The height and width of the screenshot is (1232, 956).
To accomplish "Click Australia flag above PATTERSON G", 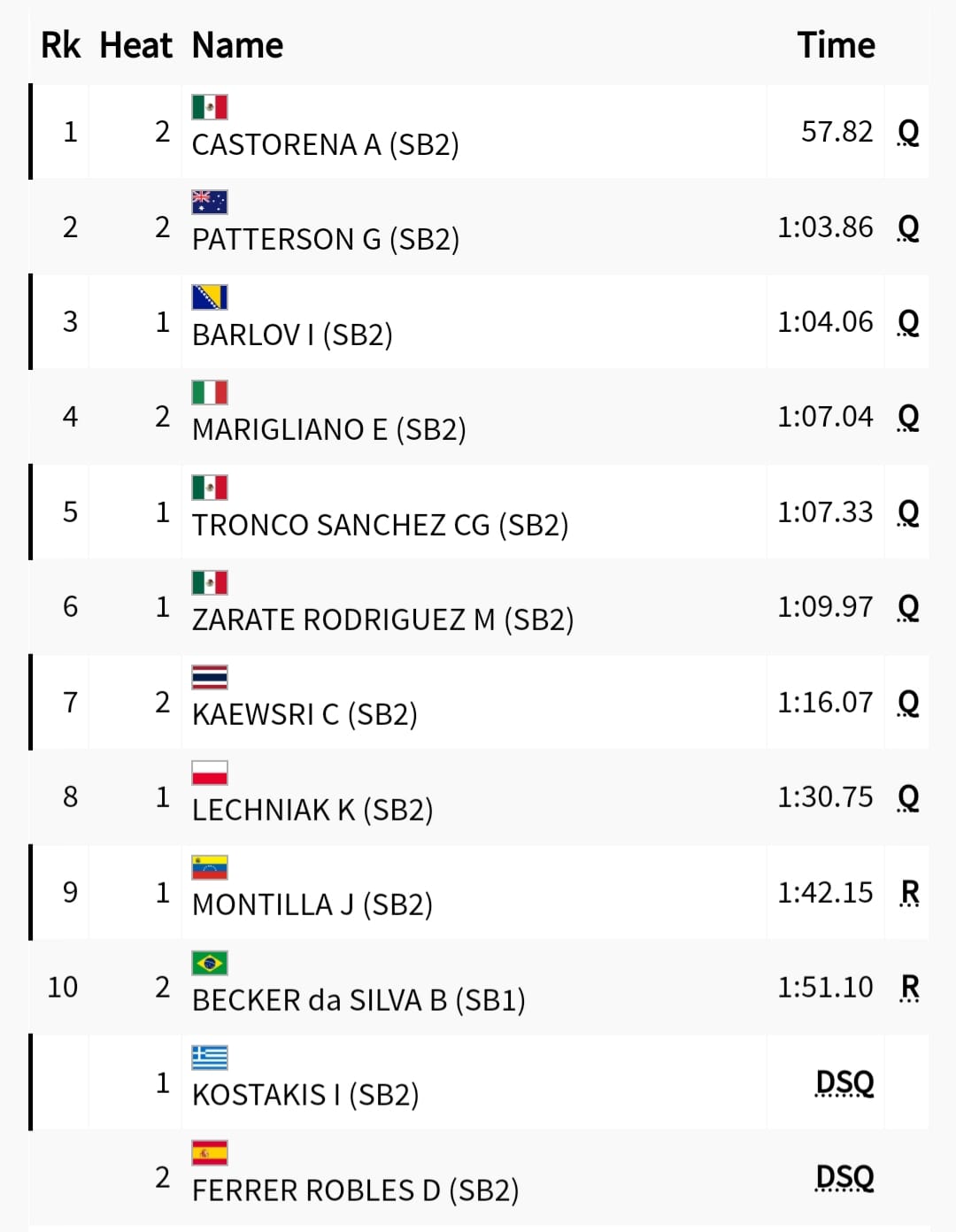I will click(x=210, y=202).
